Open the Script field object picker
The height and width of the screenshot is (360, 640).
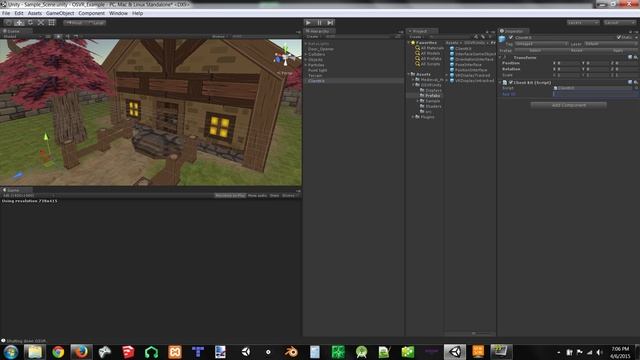click(x=636, y=88)
